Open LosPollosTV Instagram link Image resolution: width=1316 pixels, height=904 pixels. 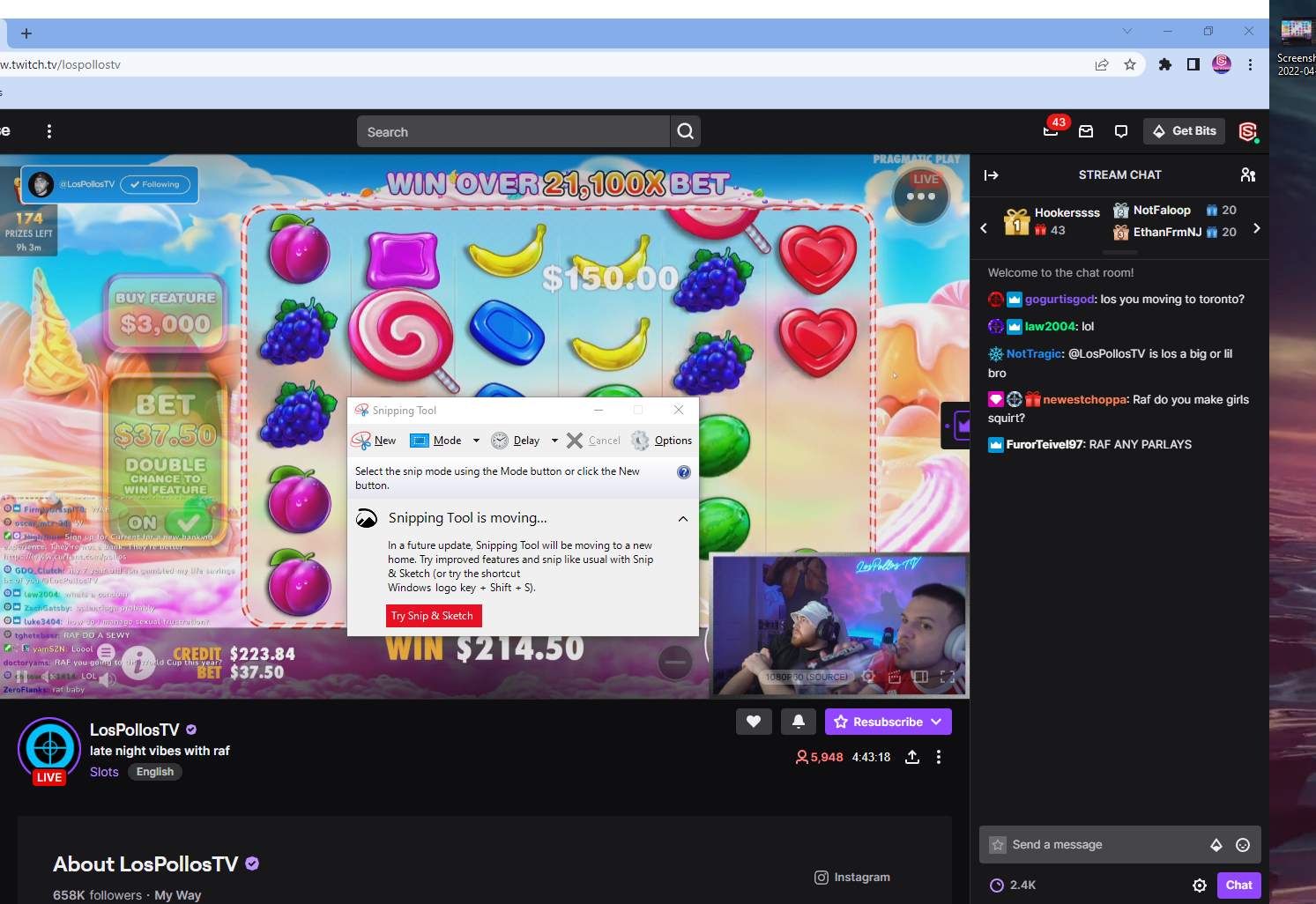pyautogui.click(x=852, y=878)
